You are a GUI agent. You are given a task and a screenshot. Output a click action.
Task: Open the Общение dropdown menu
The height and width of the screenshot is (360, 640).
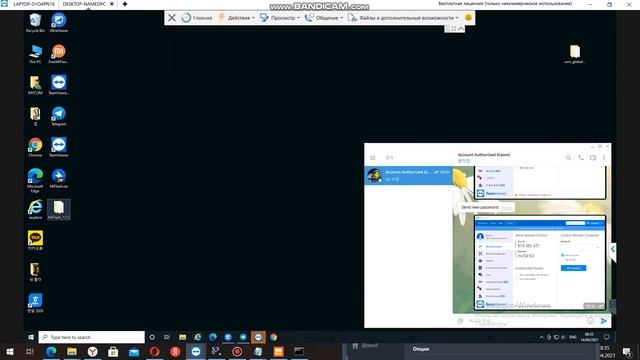coord(324,18)
